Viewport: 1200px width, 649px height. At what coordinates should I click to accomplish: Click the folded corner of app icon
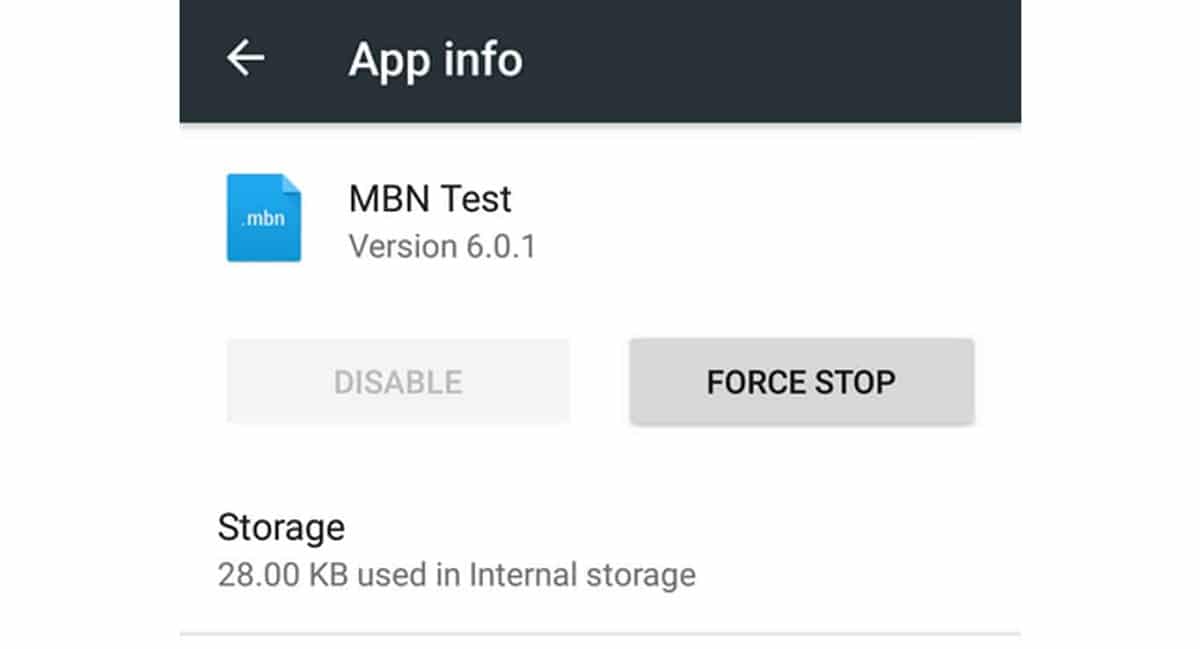[291, 184]
